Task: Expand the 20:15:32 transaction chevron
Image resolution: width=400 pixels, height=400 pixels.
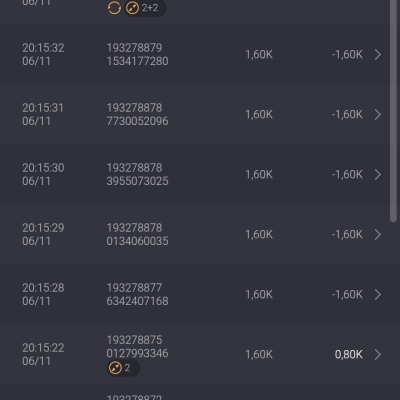Action: (378, 55)
